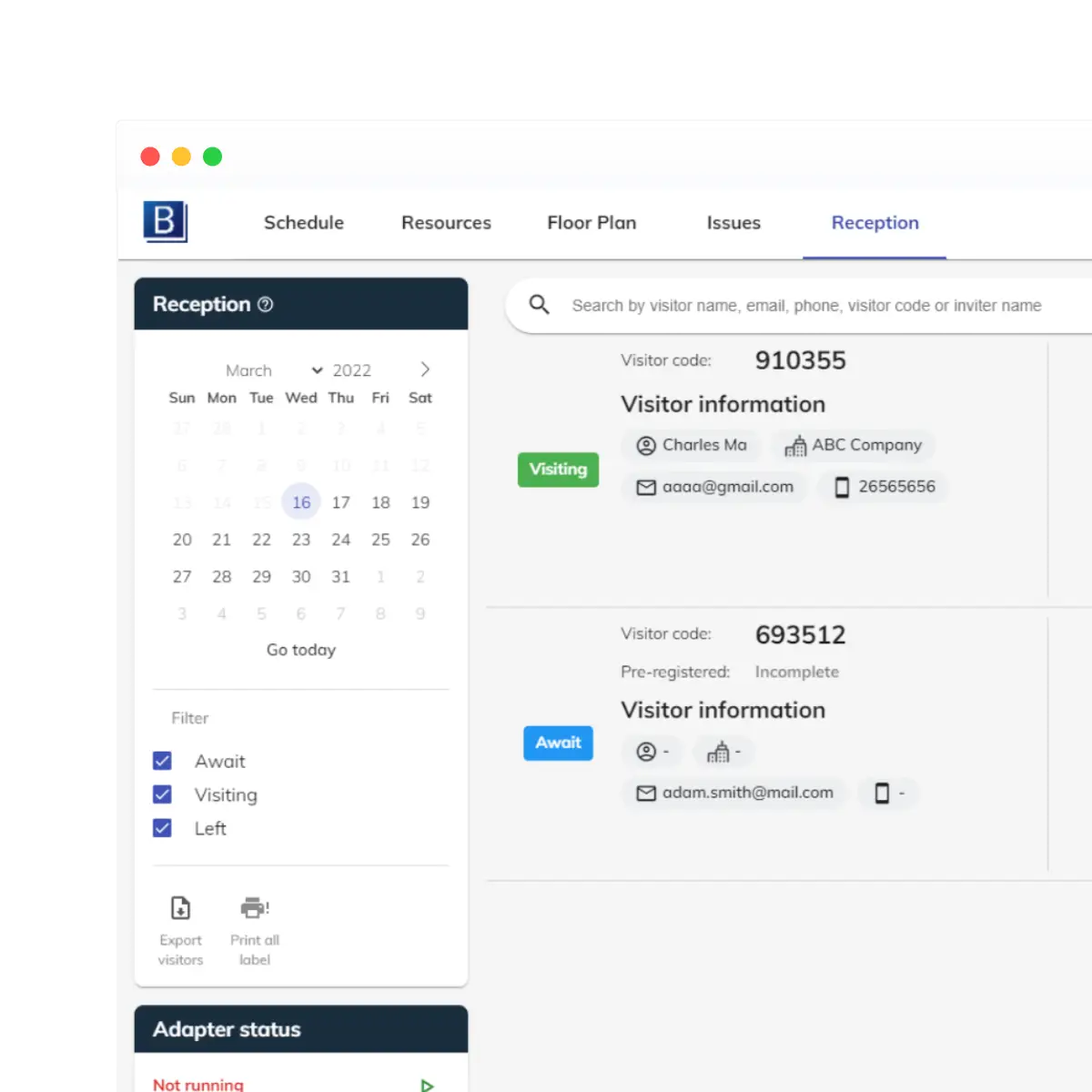Image resolution: width=1092 pixels, height=1092 pixels.
Task: Select March 16 on the calendar
Action: (301, 501)
